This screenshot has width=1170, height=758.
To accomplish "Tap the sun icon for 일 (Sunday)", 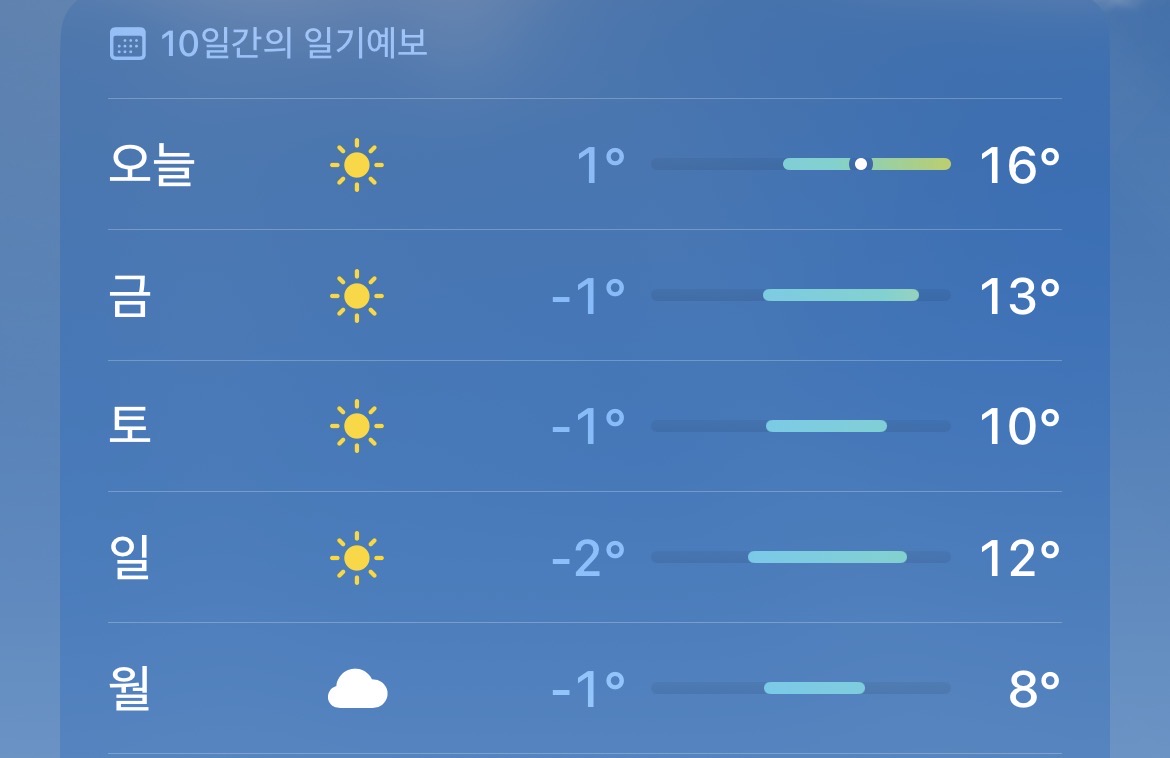I will pos(357,558).
